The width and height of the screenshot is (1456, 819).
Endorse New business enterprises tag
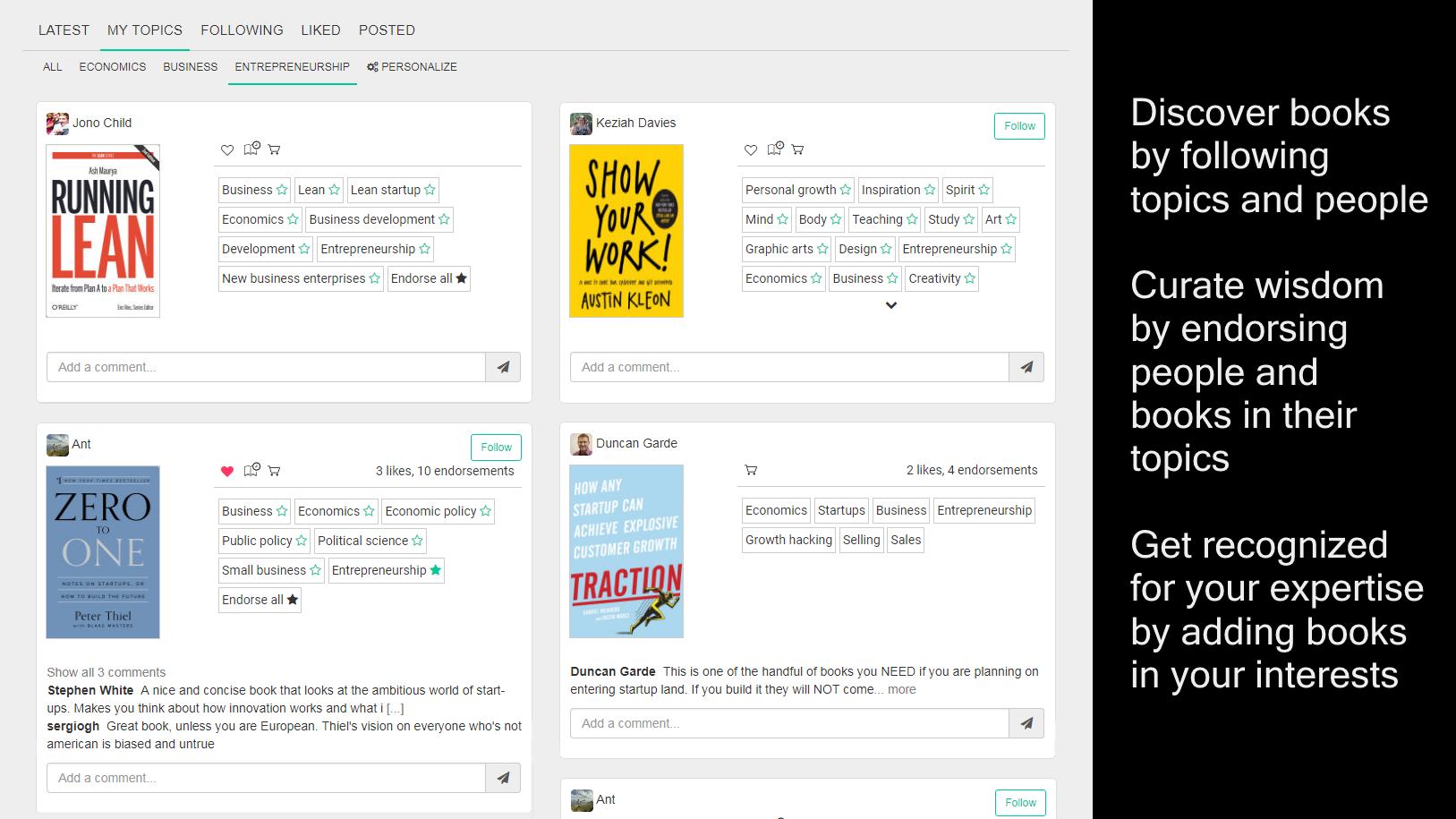point(374,278)
